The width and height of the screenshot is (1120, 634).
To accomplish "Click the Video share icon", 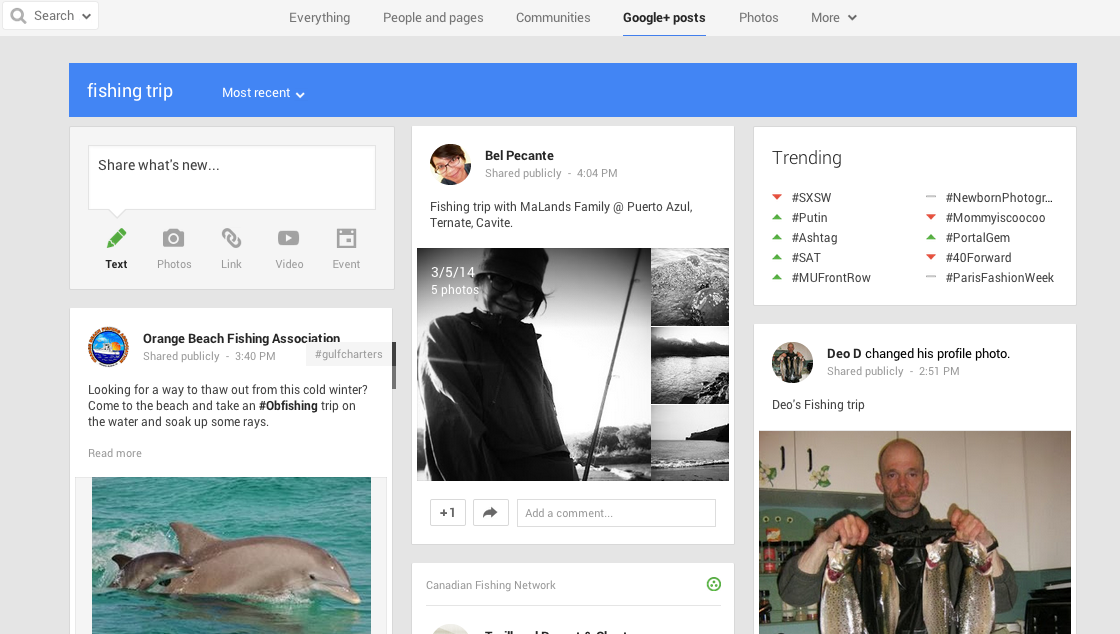I will click(x=288, y=239).
